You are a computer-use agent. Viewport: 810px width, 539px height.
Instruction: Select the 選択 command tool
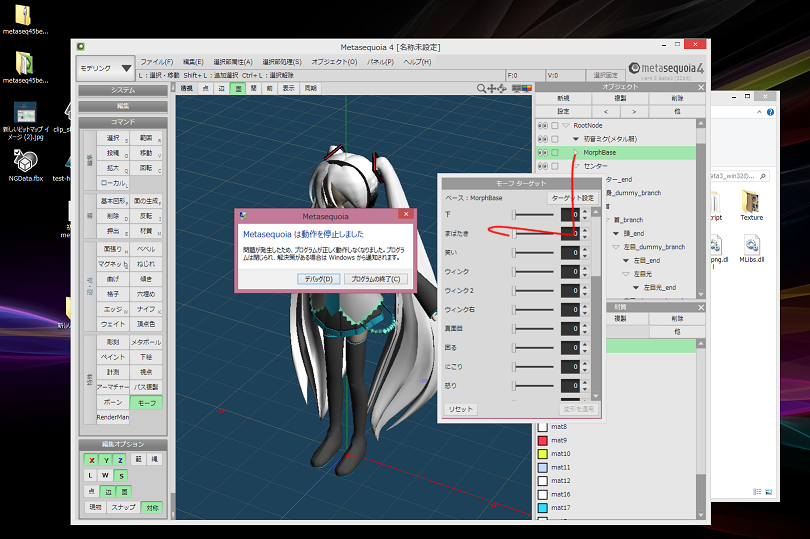pos(113,138)
